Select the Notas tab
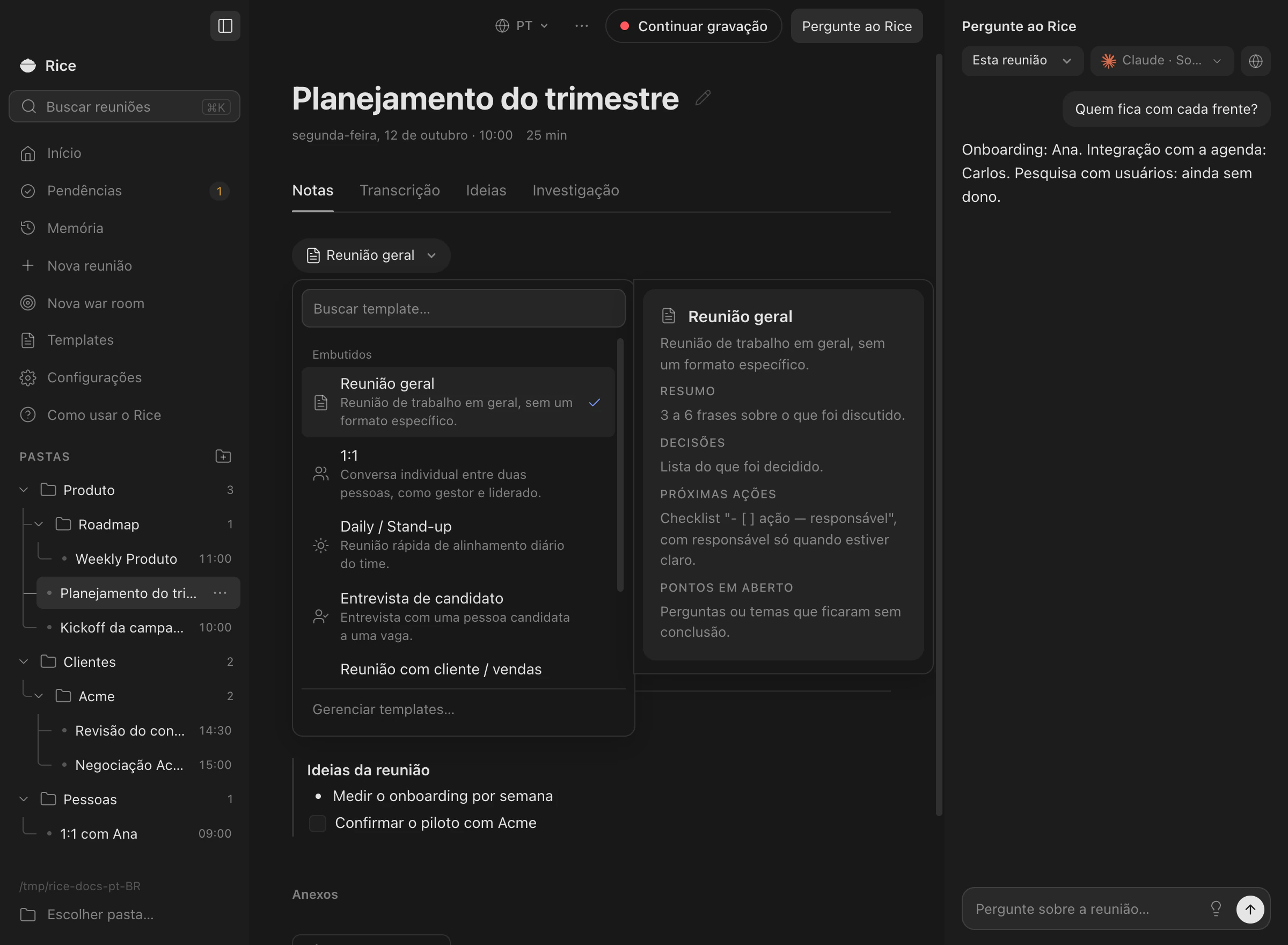 [x=313, y=191]
